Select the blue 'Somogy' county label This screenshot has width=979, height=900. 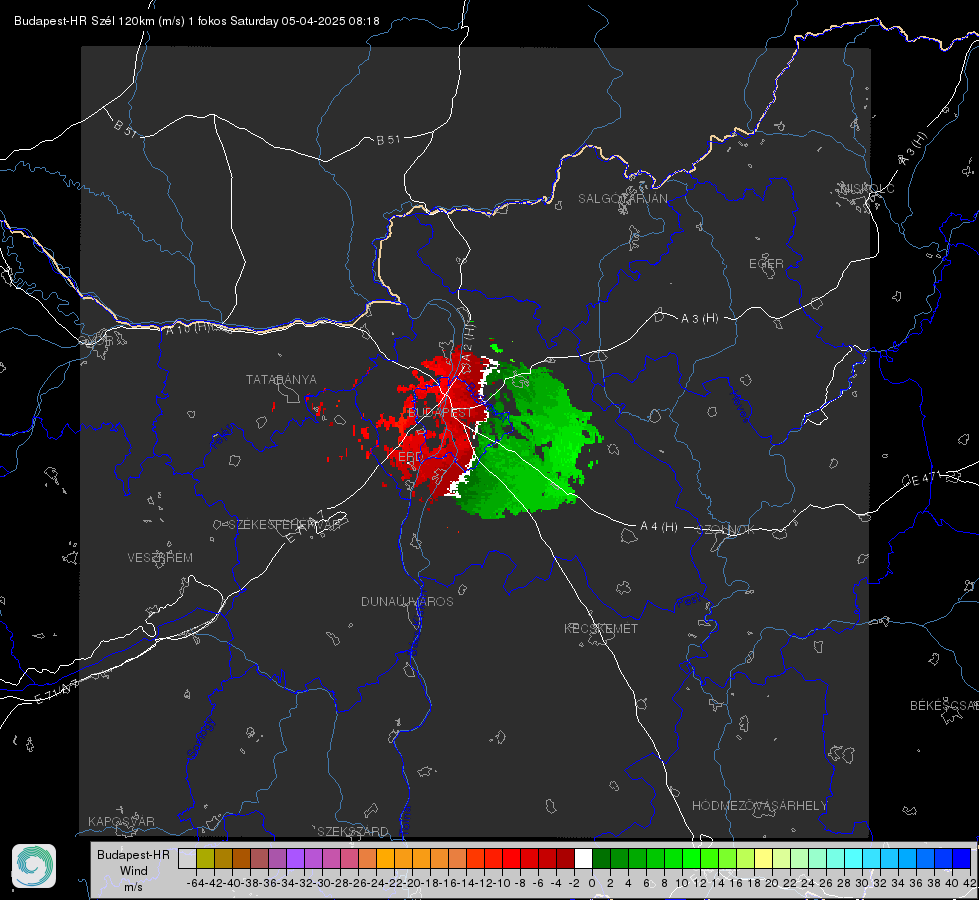[202, 738]
